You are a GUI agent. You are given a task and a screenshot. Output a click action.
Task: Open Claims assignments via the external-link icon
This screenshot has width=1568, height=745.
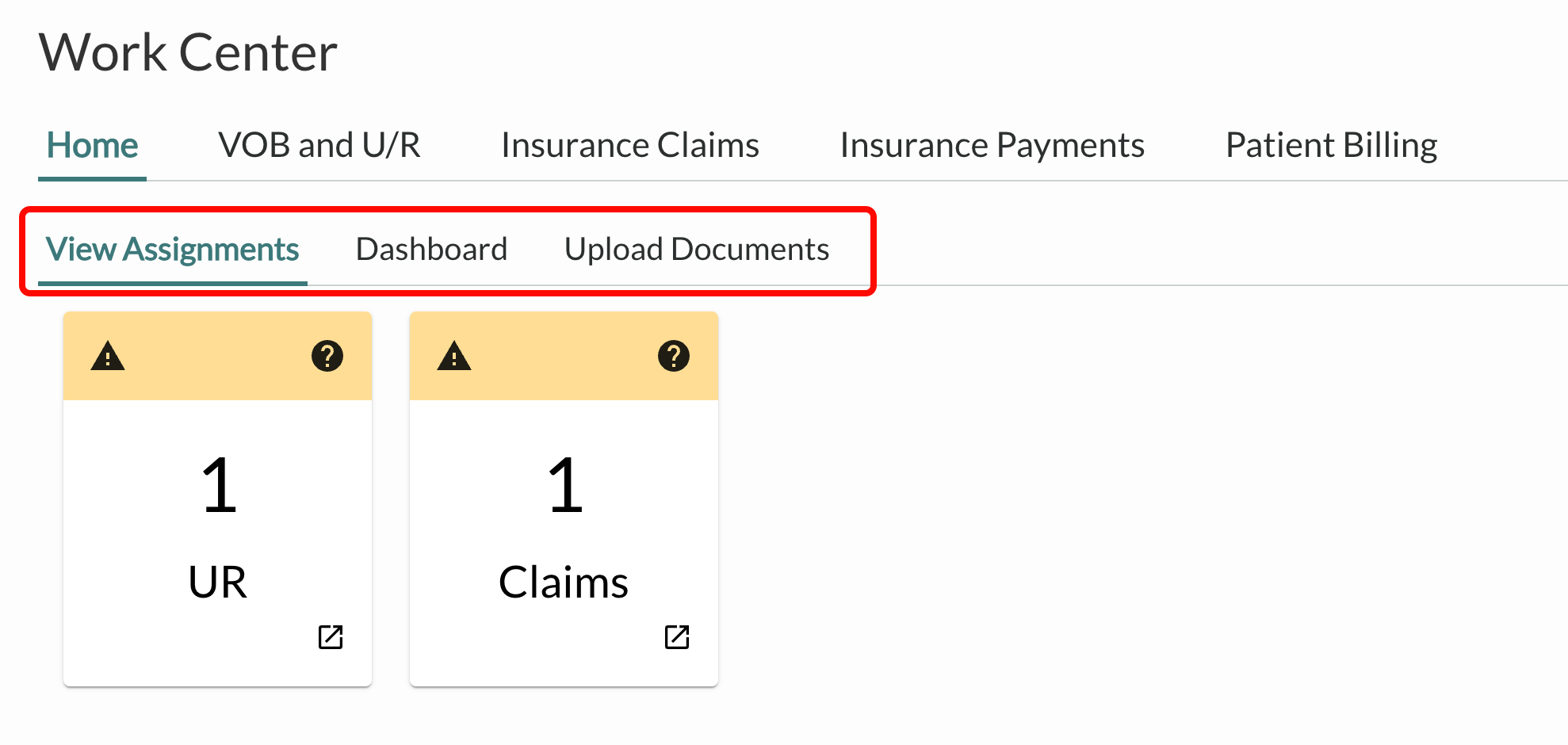tap(677, 636)
